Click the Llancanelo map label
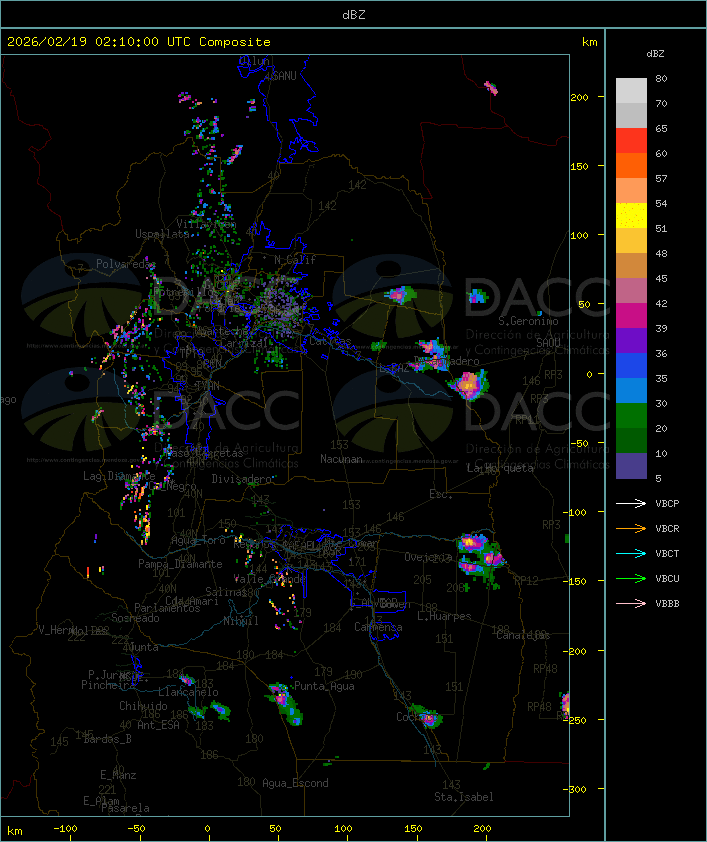The image size is (707, 842). [188, 692]
